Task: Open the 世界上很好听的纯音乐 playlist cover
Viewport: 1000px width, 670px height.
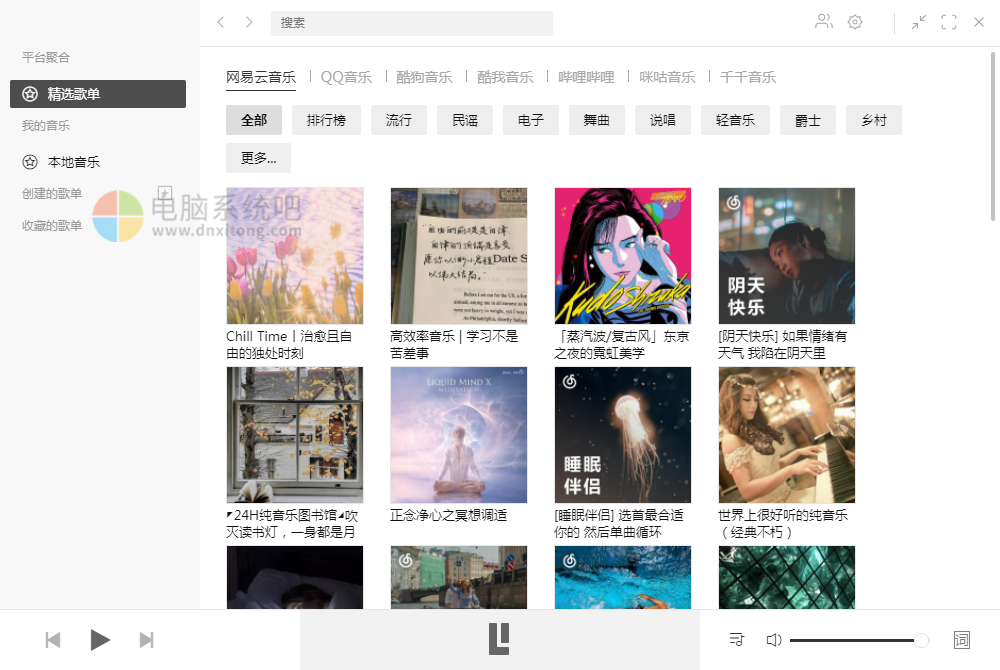Action: 786,435
